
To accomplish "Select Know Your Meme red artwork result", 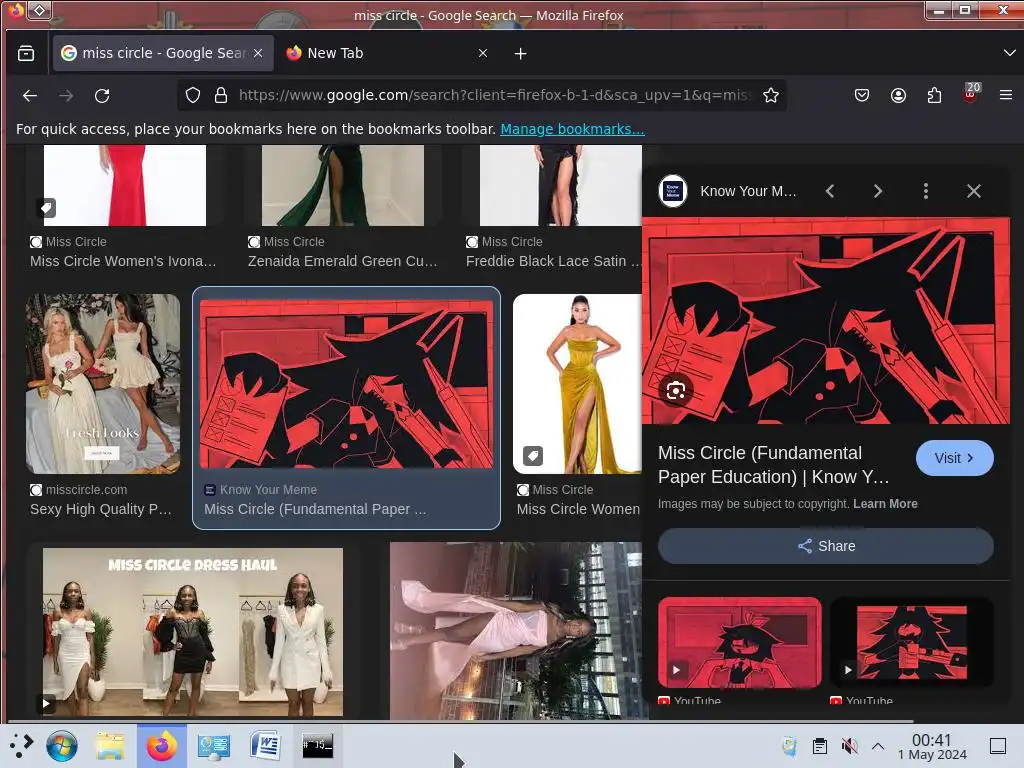I will pos(346,384).
